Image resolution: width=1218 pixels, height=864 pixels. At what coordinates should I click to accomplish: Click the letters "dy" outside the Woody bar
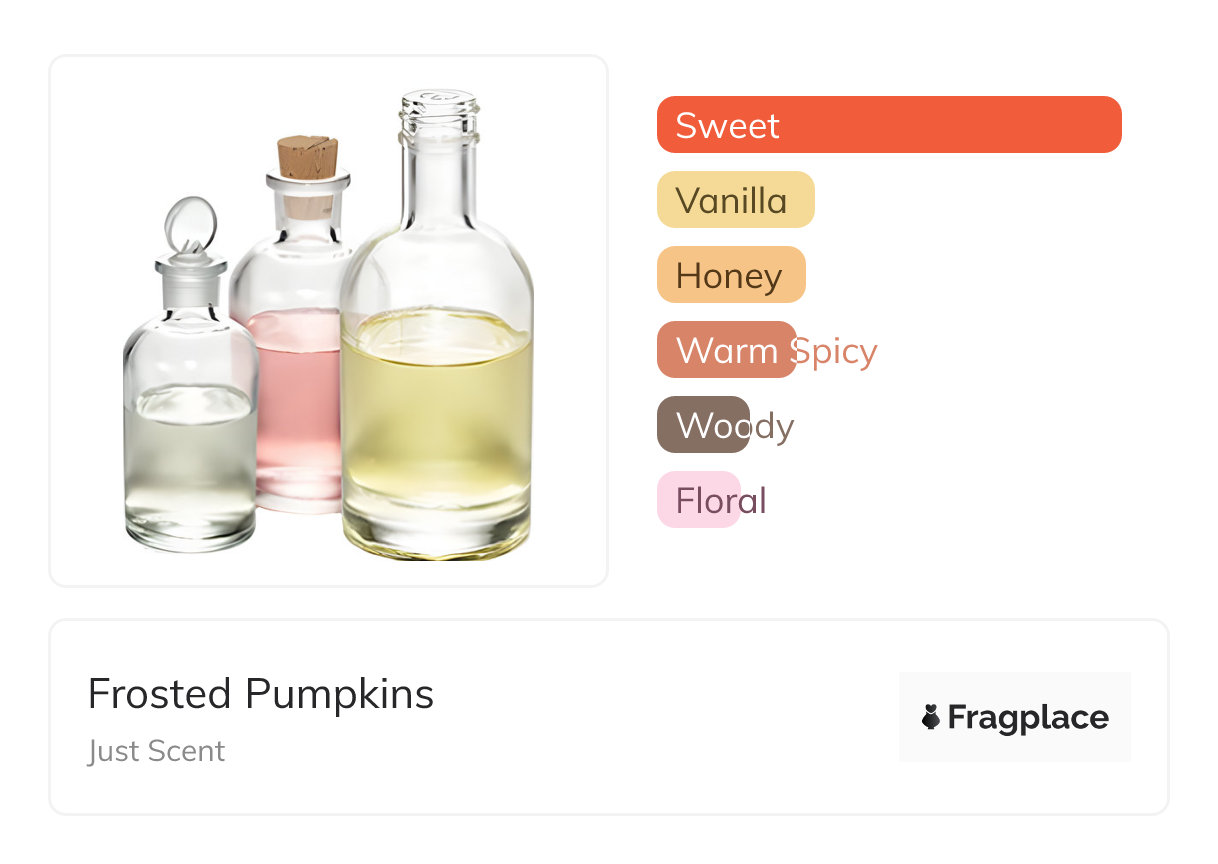773,427
